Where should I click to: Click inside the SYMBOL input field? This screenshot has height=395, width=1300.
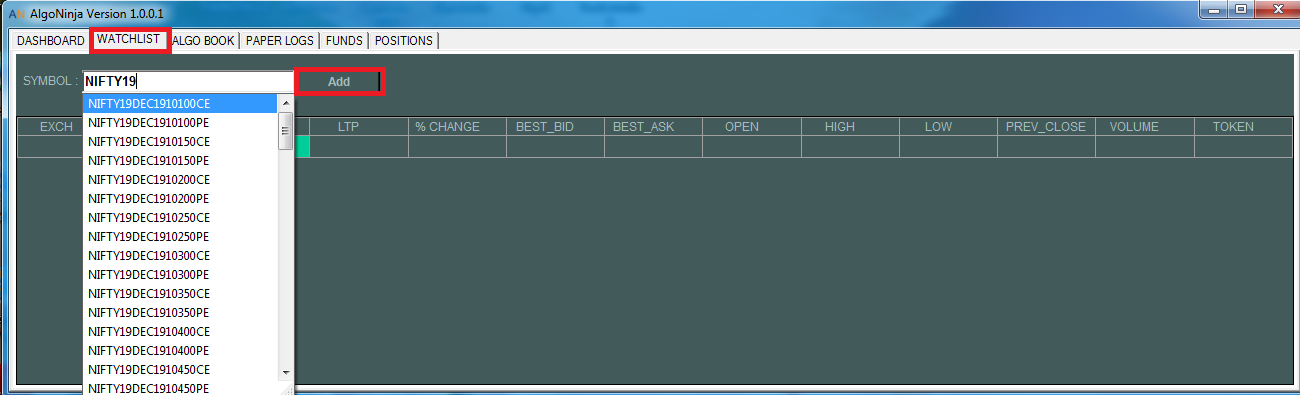(x=189, y=82)
